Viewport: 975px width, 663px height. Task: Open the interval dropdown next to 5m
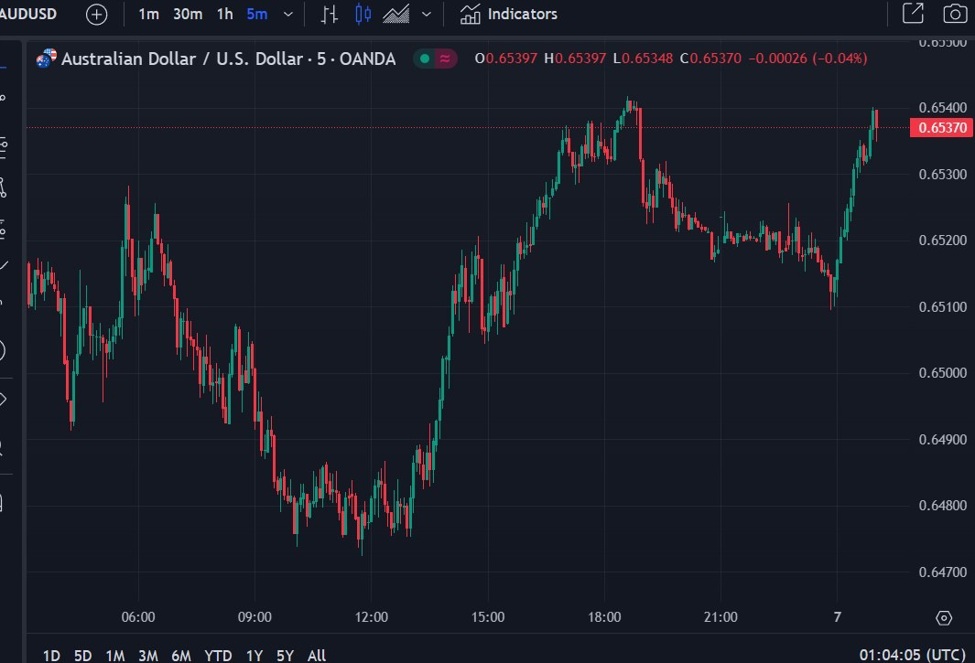click(287, 14)
